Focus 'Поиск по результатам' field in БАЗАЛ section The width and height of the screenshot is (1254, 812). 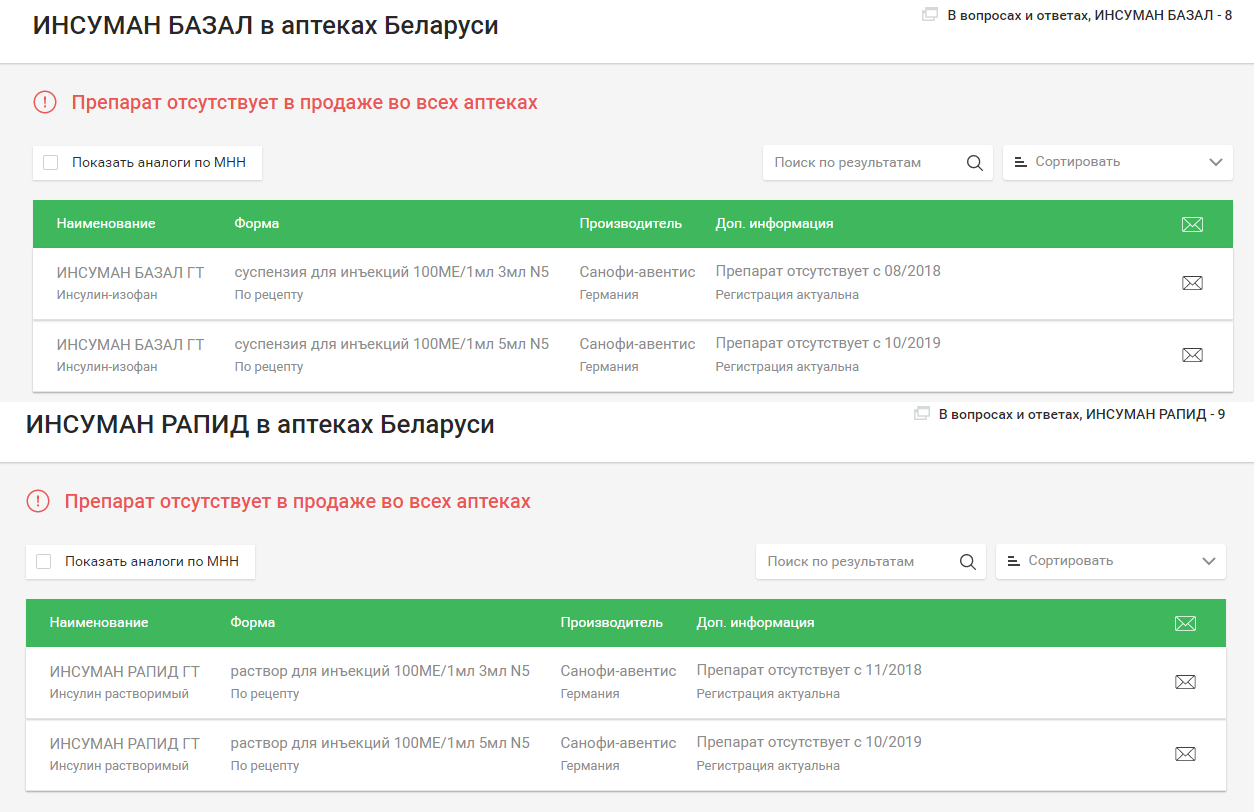click(x=878, y=162)
